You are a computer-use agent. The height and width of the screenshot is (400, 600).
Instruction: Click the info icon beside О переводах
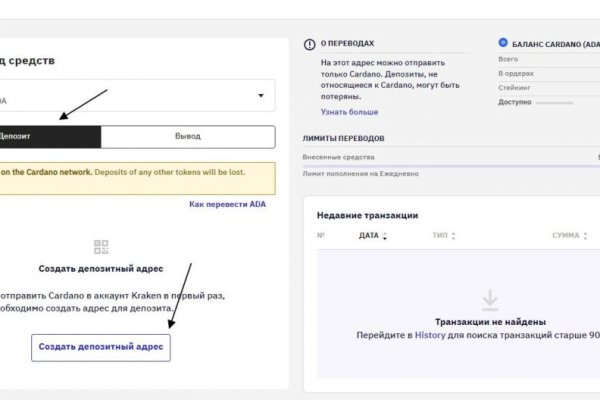pos(309,45)
